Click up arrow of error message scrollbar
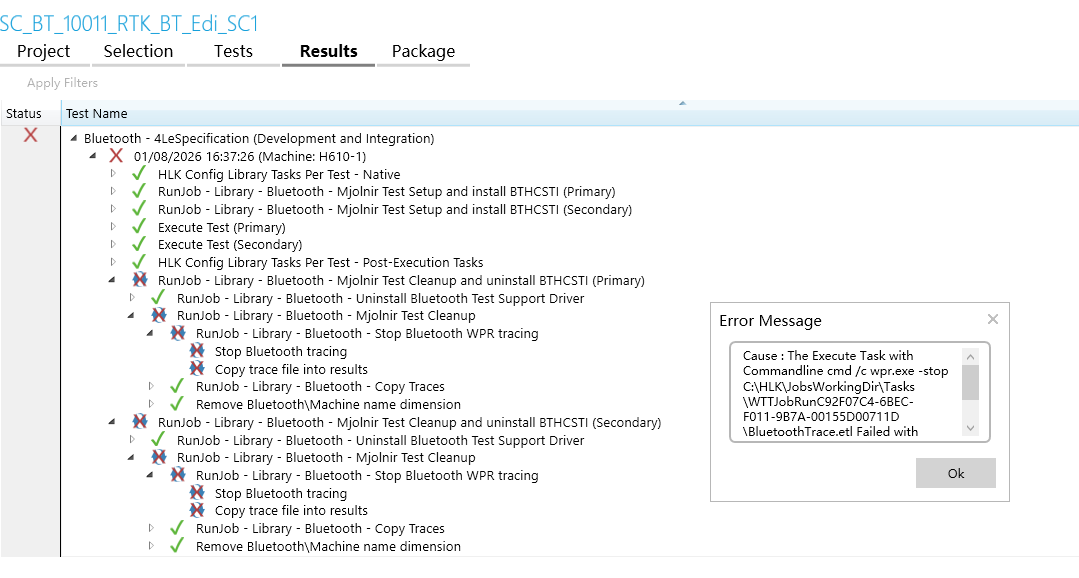The width and height of the screenshot is (1079, 578). tap(970, 356)
